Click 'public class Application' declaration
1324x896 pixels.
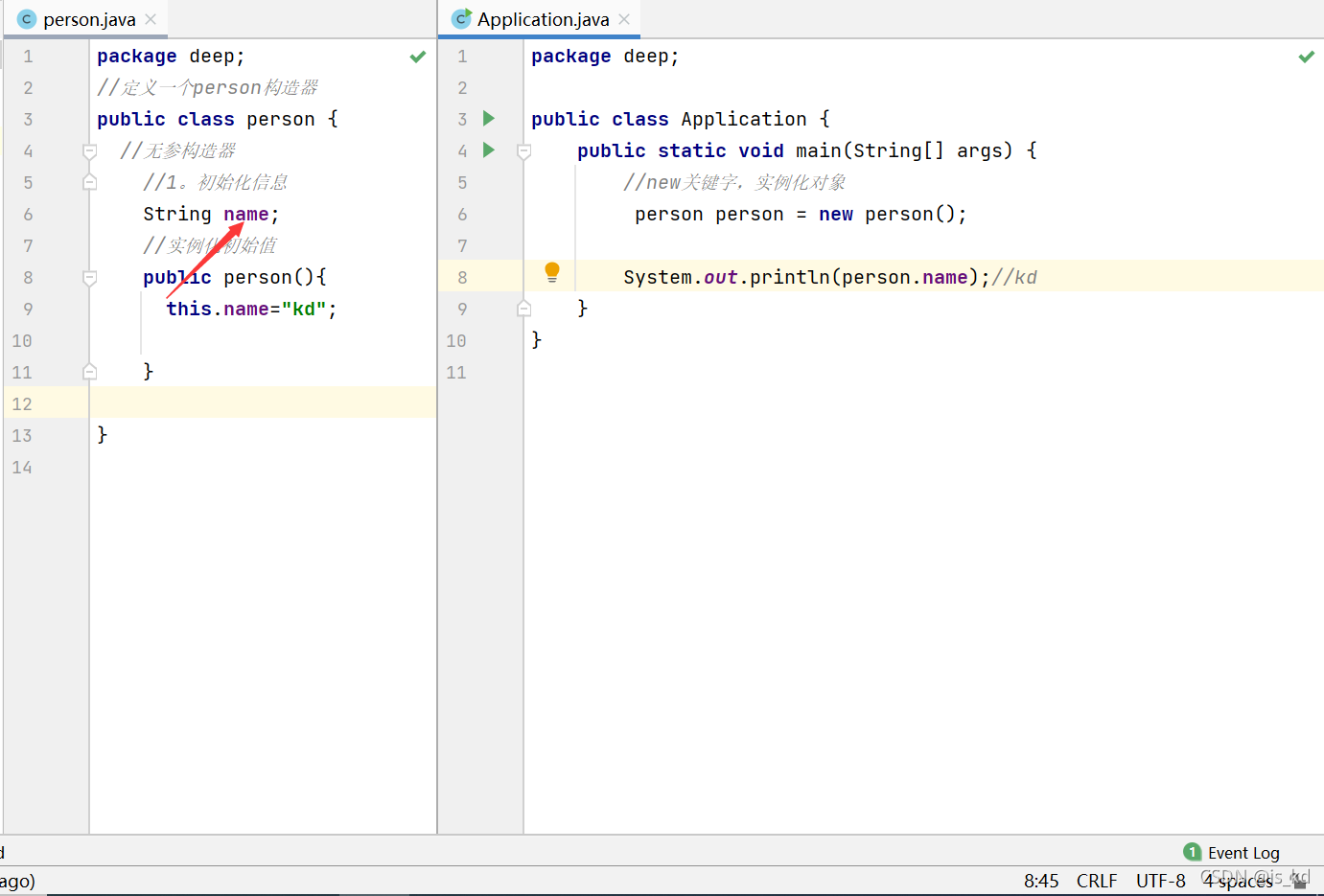coord(669,119)
